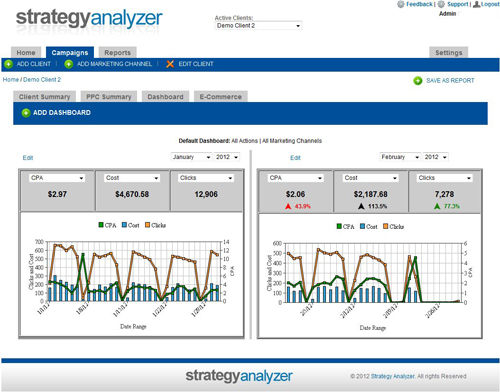Click the red up arrow next to 43.9%
Image resolution: width=500 pixels, height=392 pixels.
tap(288, 206)
